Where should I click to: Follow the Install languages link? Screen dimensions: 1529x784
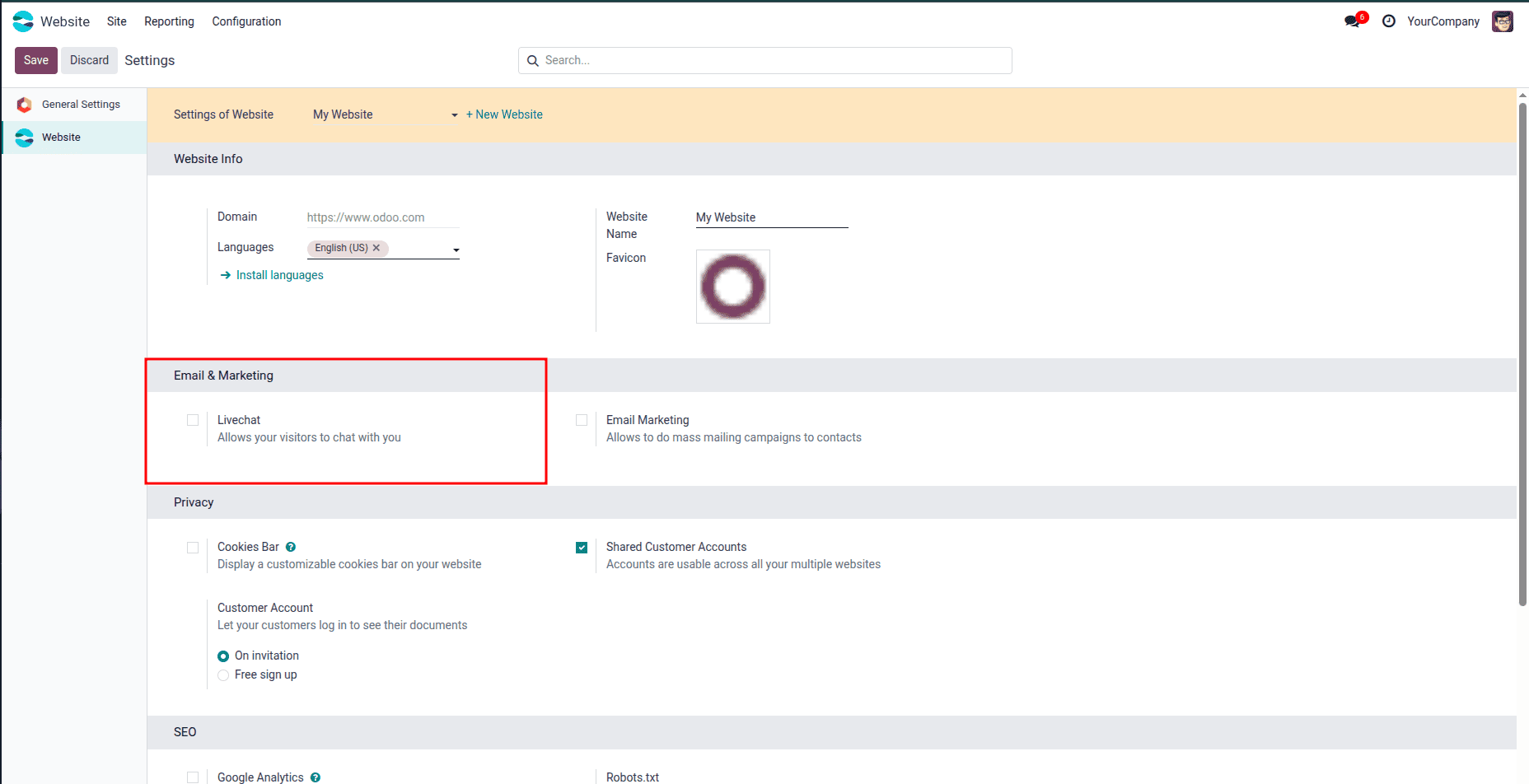pyautogui.click(x=279, y=274)
